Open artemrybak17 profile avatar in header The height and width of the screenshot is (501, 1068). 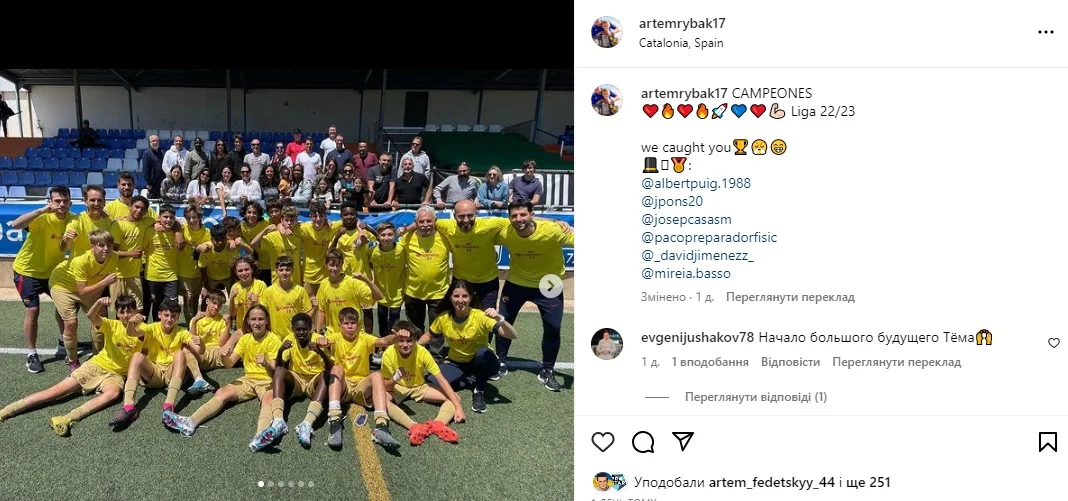(606, 32)
